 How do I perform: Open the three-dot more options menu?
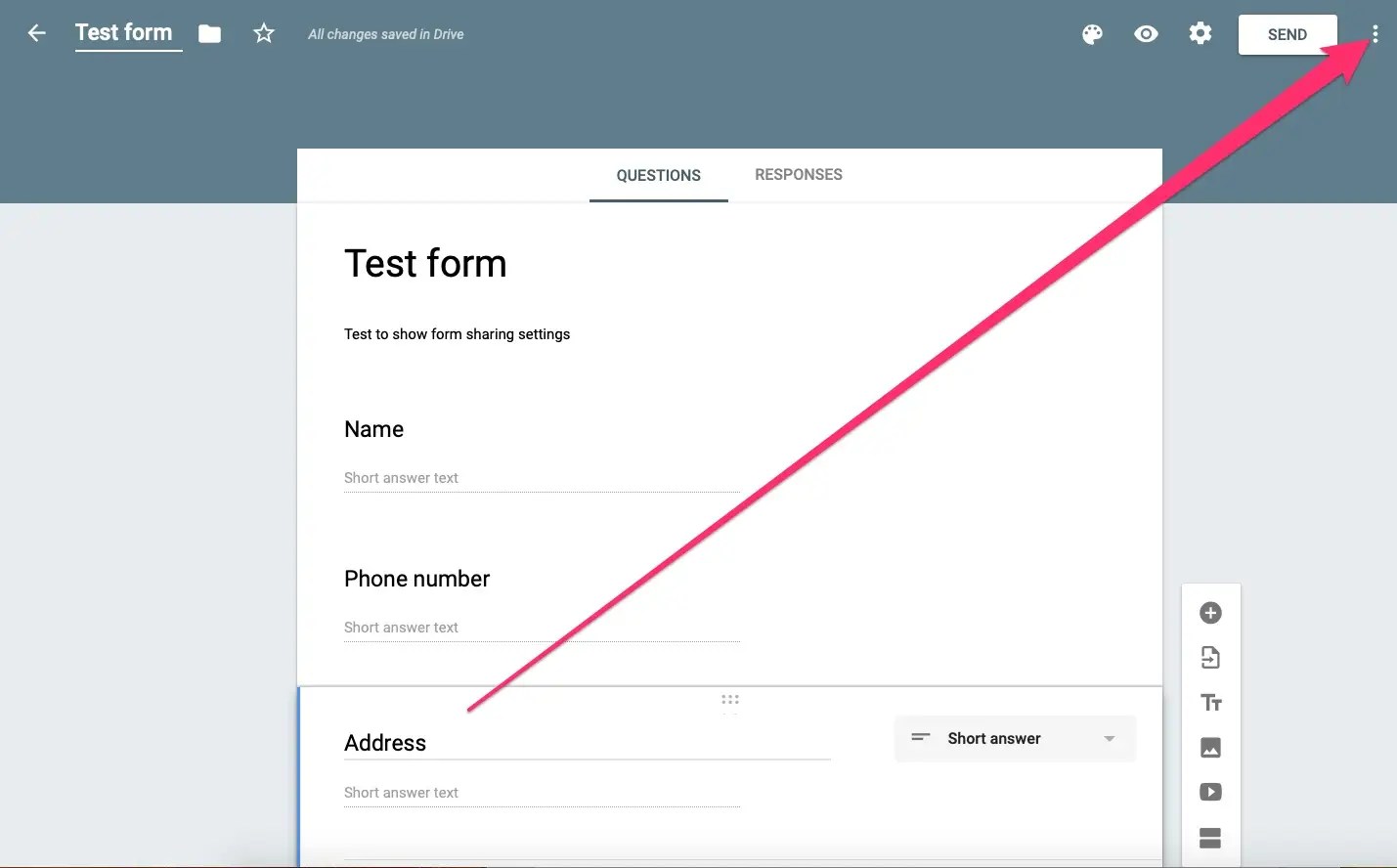point(1375,34)
